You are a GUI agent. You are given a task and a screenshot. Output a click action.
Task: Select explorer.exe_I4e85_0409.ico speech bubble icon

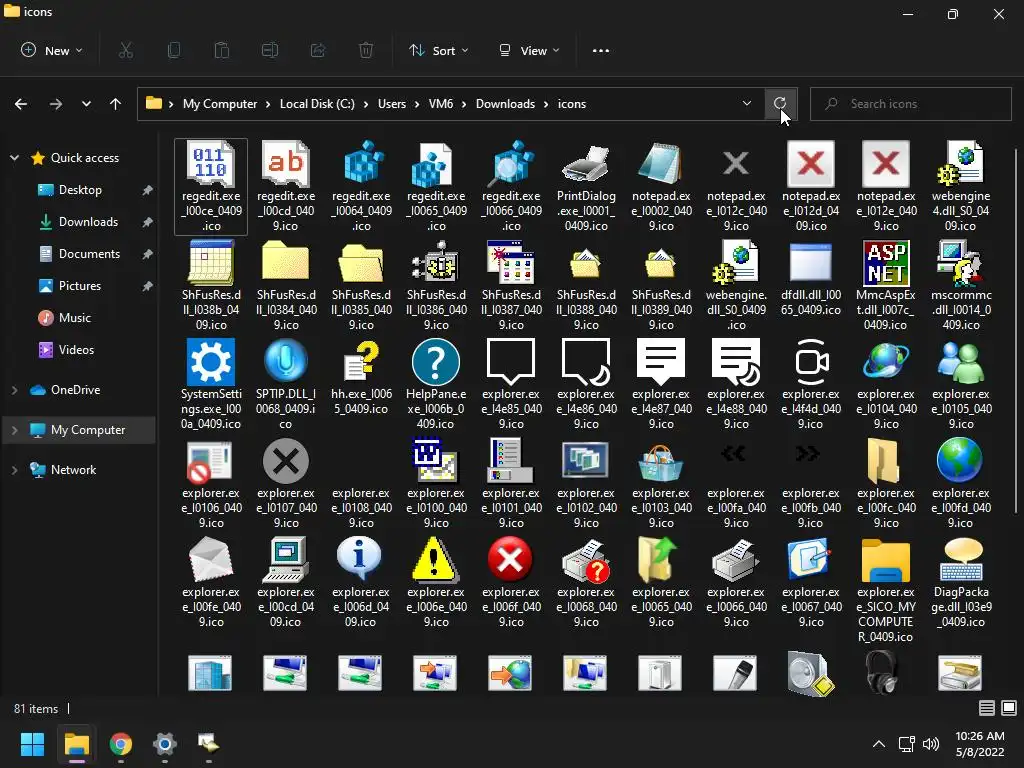coord(511,384)
